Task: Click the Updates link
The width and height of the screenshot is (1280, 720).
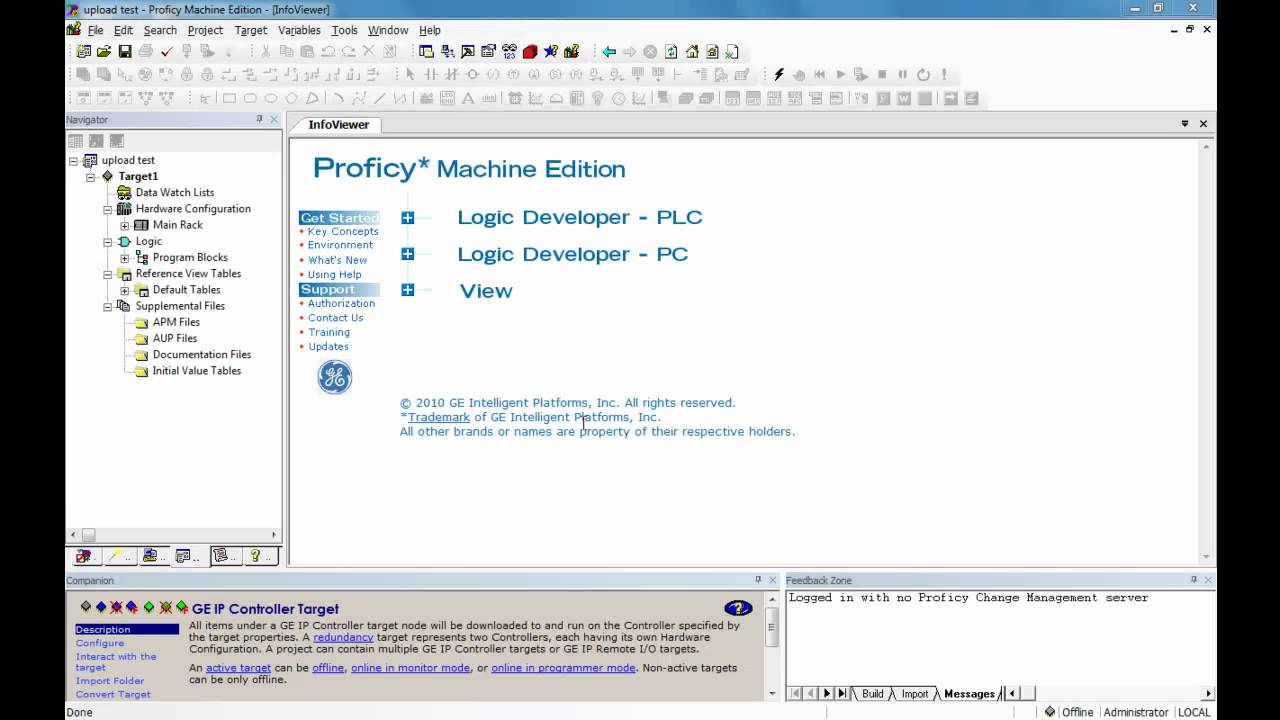Action: (x=328, y=347)
